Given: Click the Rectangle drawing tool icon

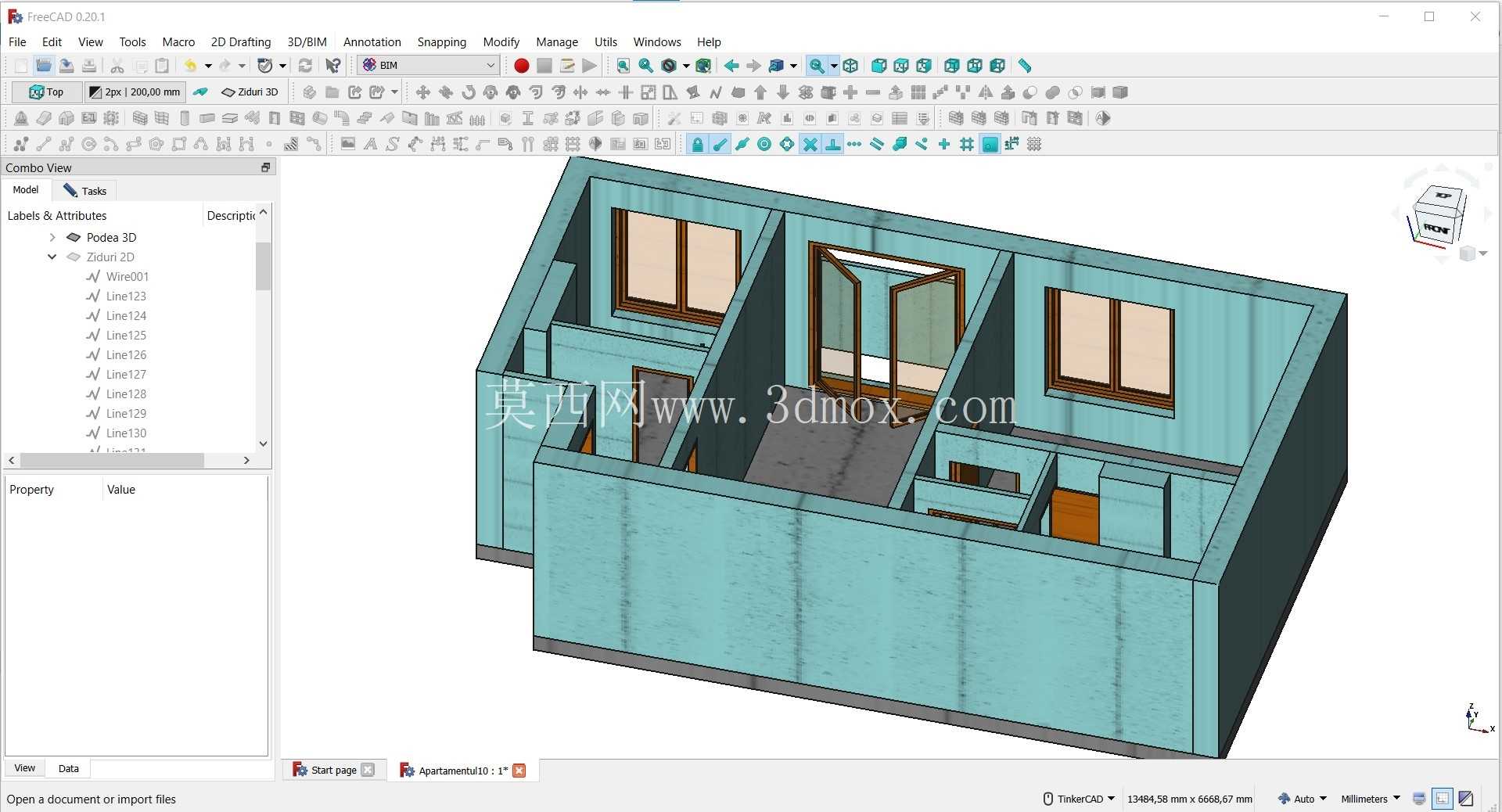Looking at the screenshot, I should [179, 144].
